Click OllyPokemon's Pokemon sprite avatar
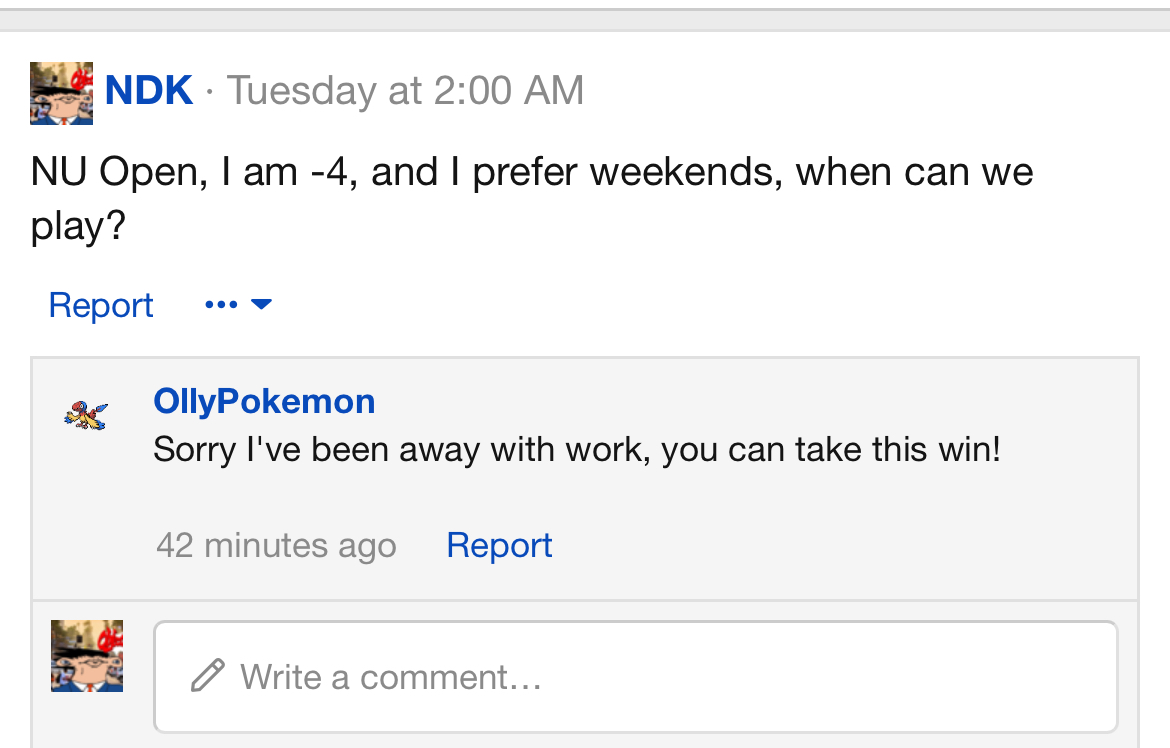This screenshot has height=748, width=1170. (x=86, y=413)
